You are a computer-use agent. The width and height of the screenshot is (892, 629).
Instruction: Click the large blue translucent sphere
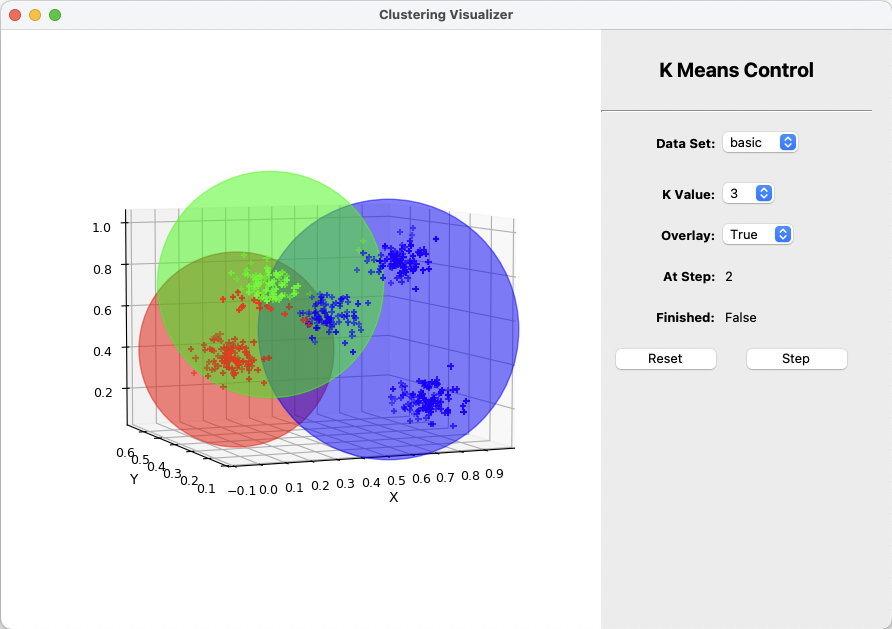[460, 330]
